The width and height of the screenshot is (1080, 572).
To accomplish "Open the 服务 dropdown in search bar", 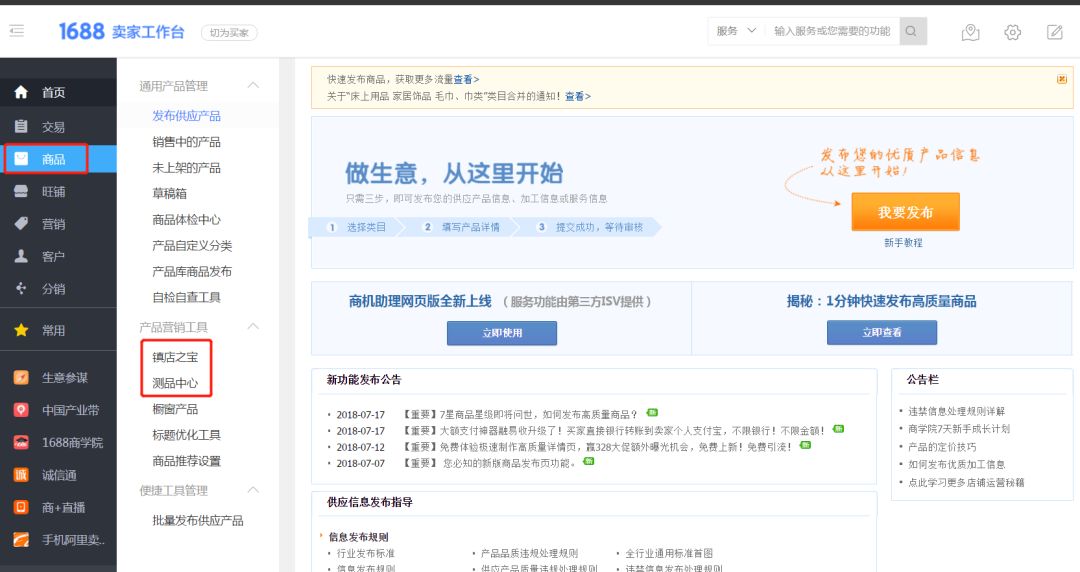I will point(736,31).
